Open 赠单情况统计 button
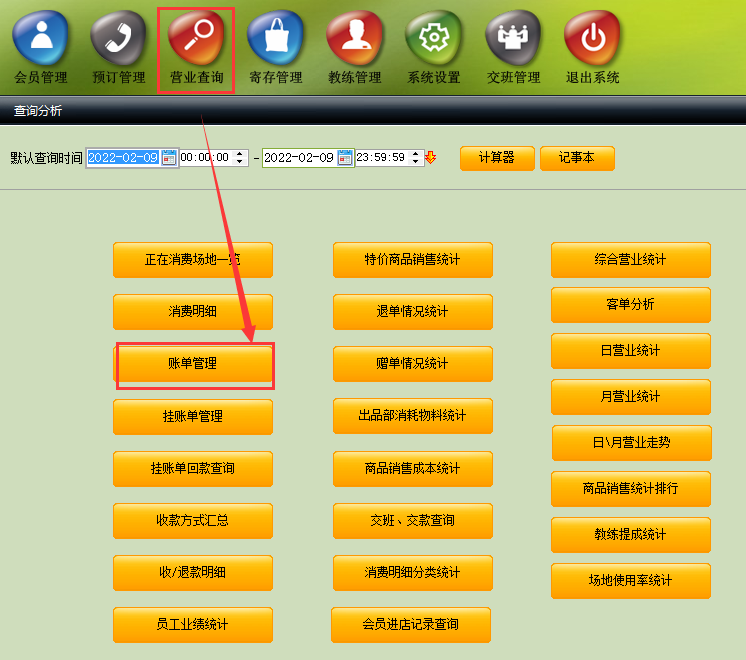The width and height of the screenshot is (746, 660). (x=412, y=364)
